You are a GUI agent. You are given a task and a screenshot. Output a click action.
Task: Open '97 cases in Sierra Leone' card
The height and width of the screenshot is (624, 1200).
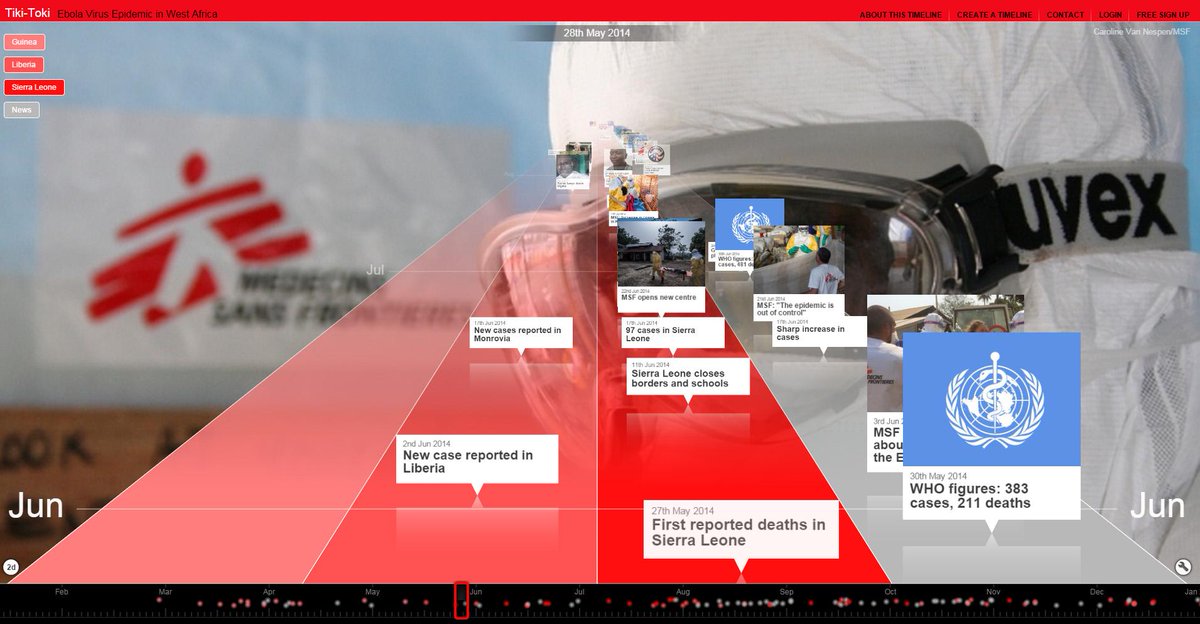[x=673, y=333]
